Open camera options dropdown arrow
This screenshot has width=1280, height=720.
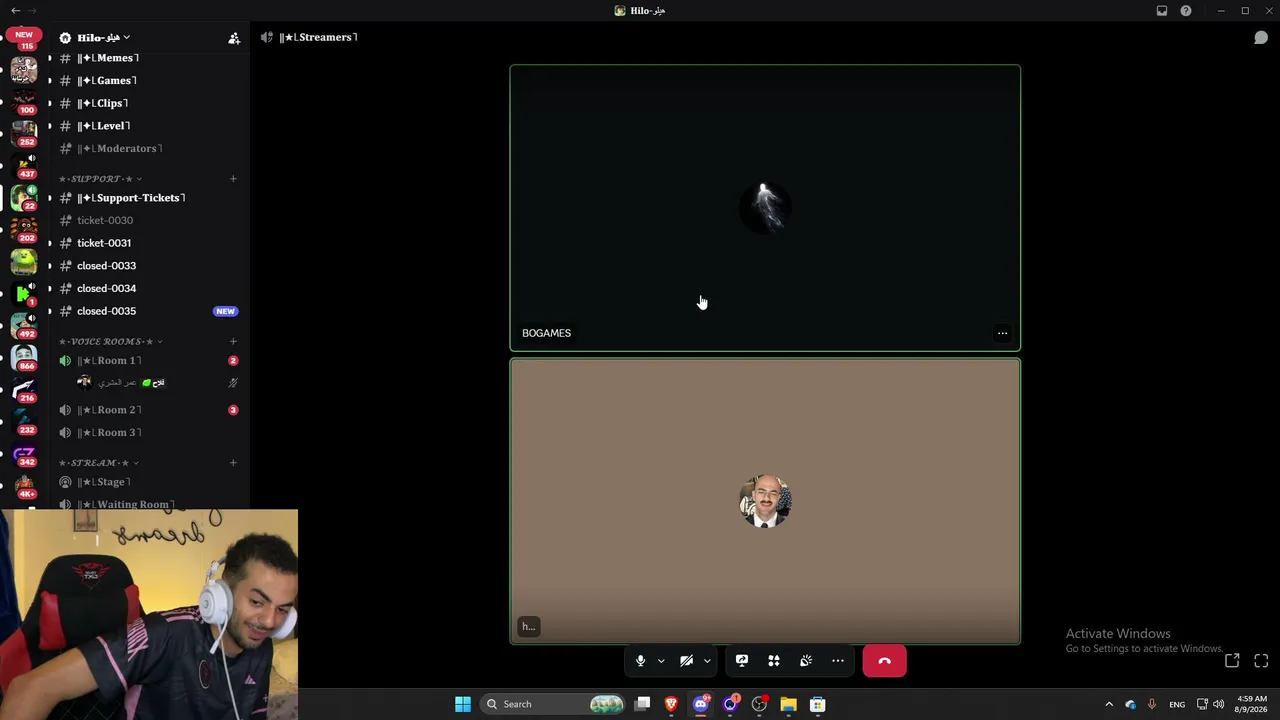(707, 661)
